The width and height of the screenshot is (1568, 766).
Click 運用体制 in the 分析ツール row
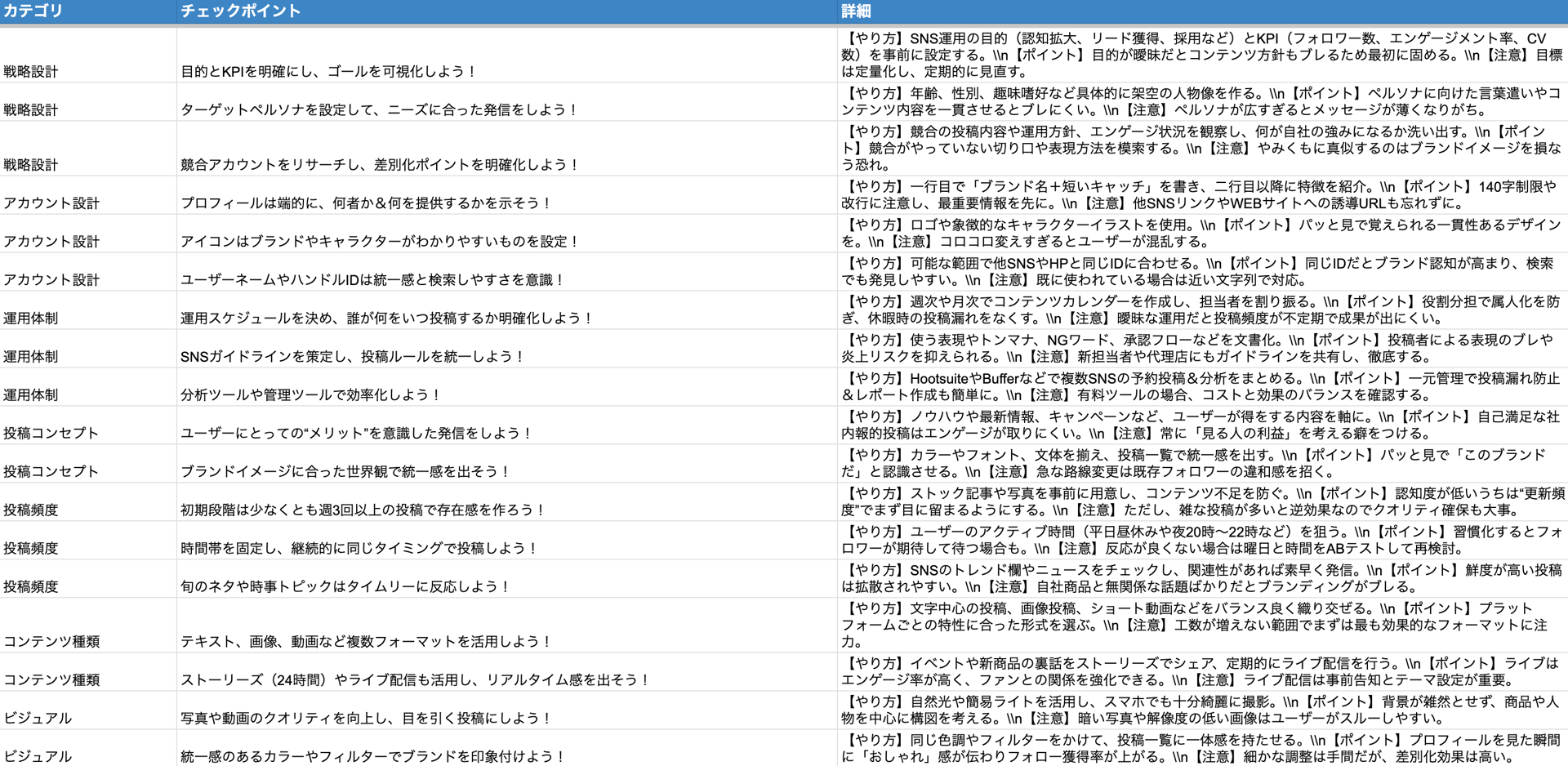pyautogui.click(x=31, y=395)
